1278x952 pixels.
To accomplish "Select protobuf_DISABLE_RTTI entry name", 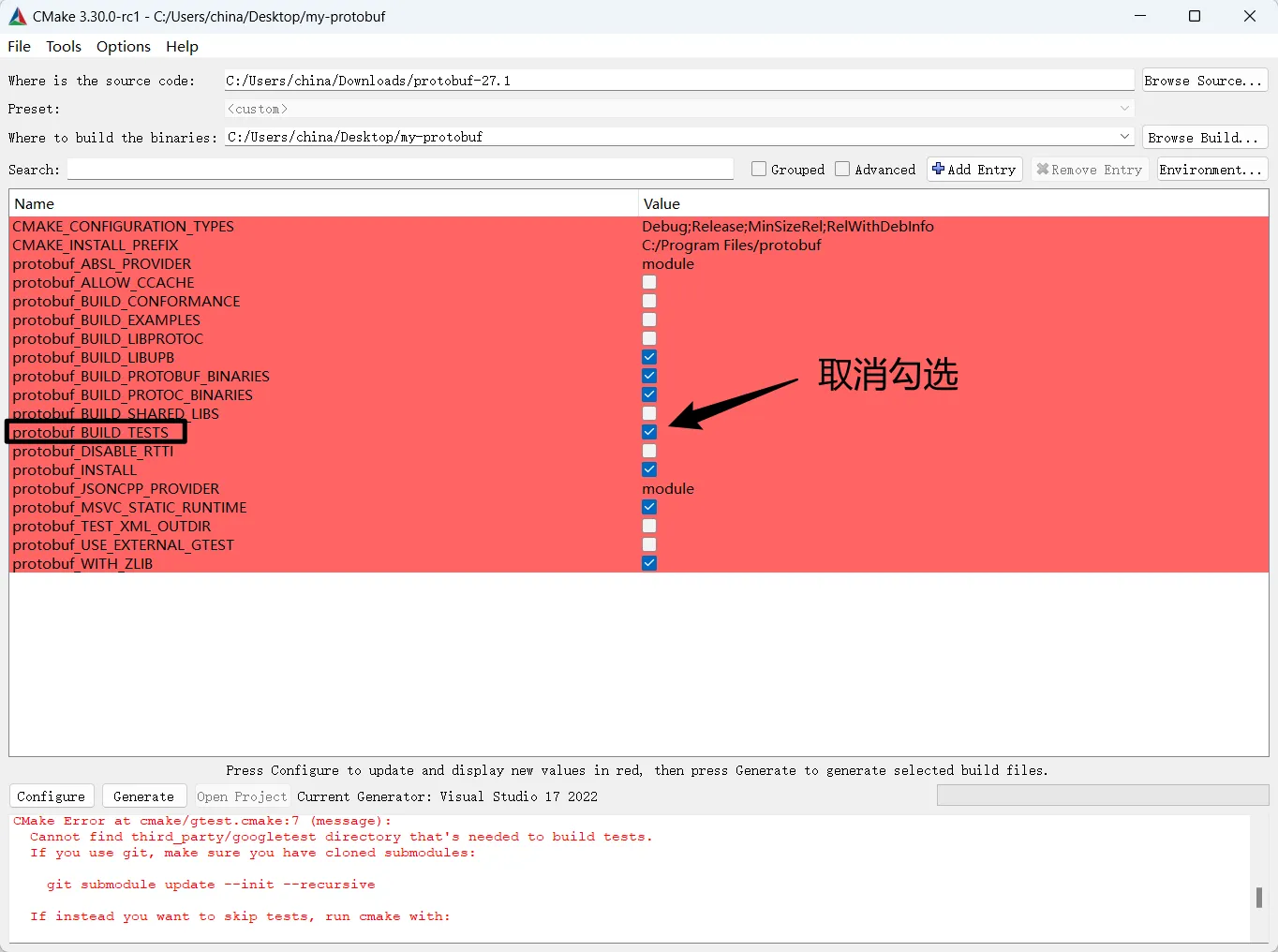I will point(93,451).
